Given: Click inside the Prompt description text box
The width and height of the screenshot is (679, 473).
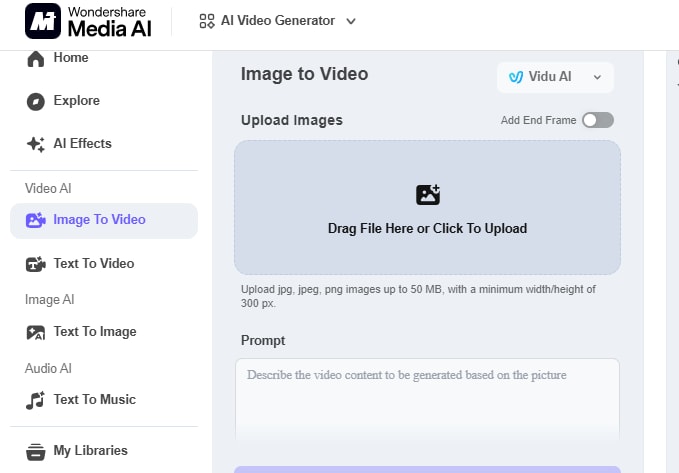Looking at the screenshot, I should tap(427, 399).
